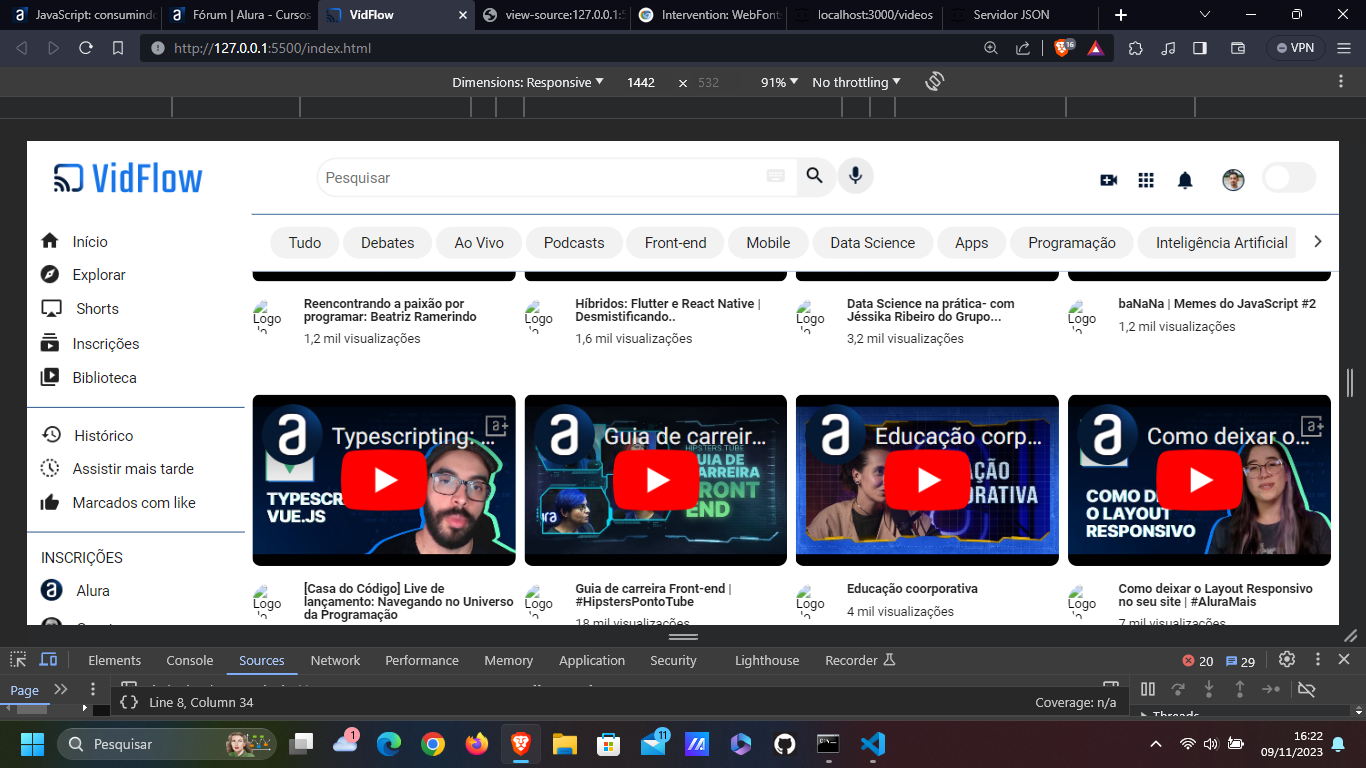This screenshot has width=1366, height=768.
Task: Play the Como deixar o Layout video
Action: tap(1199, 480)
